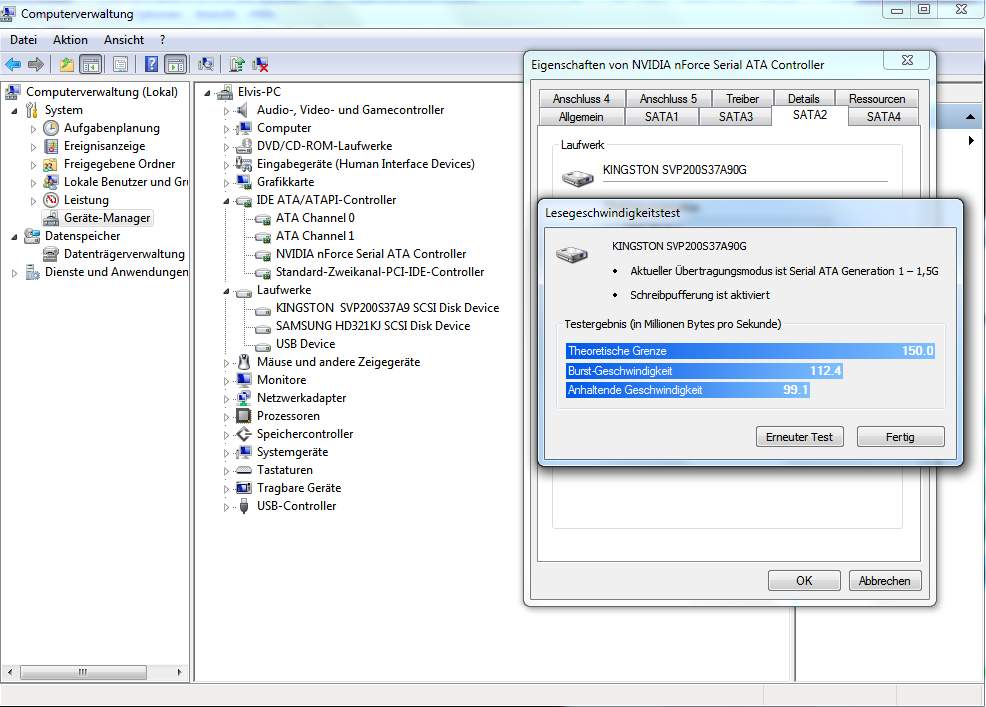Select SAMSUNG HD321KJ SCSI Disk Device

click(373, 326)
